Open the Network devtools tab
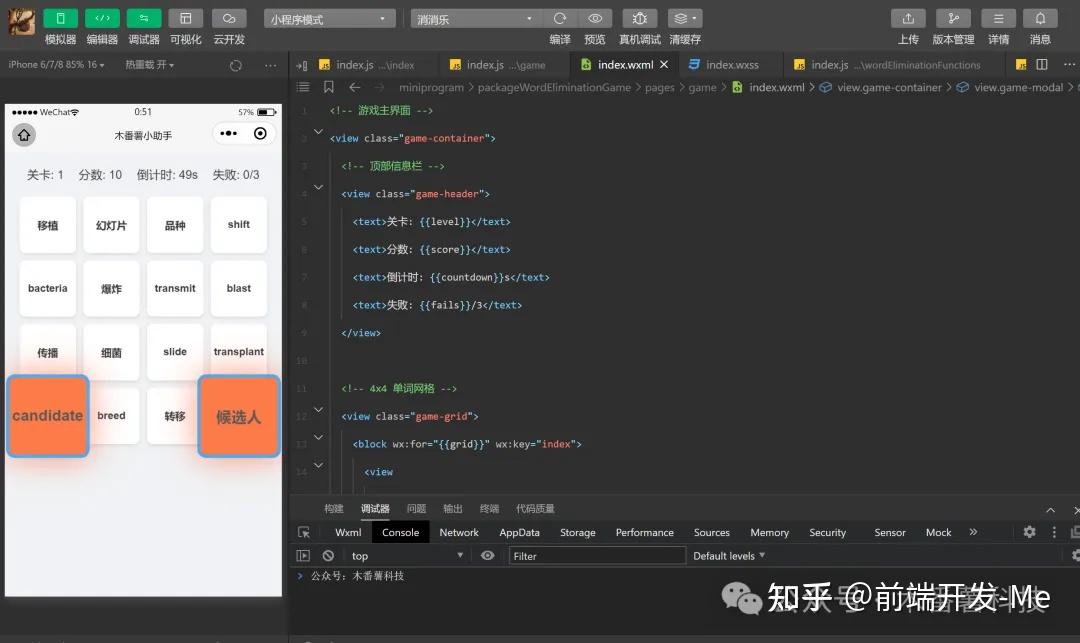The height and width of the screenshot is (643, 1080). (x=459, y=532)
